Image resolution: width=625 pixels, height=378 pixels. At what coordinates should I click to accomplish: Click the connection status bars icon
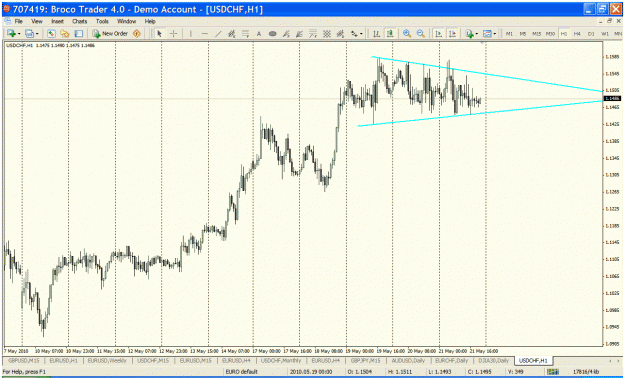pos(553,372)
